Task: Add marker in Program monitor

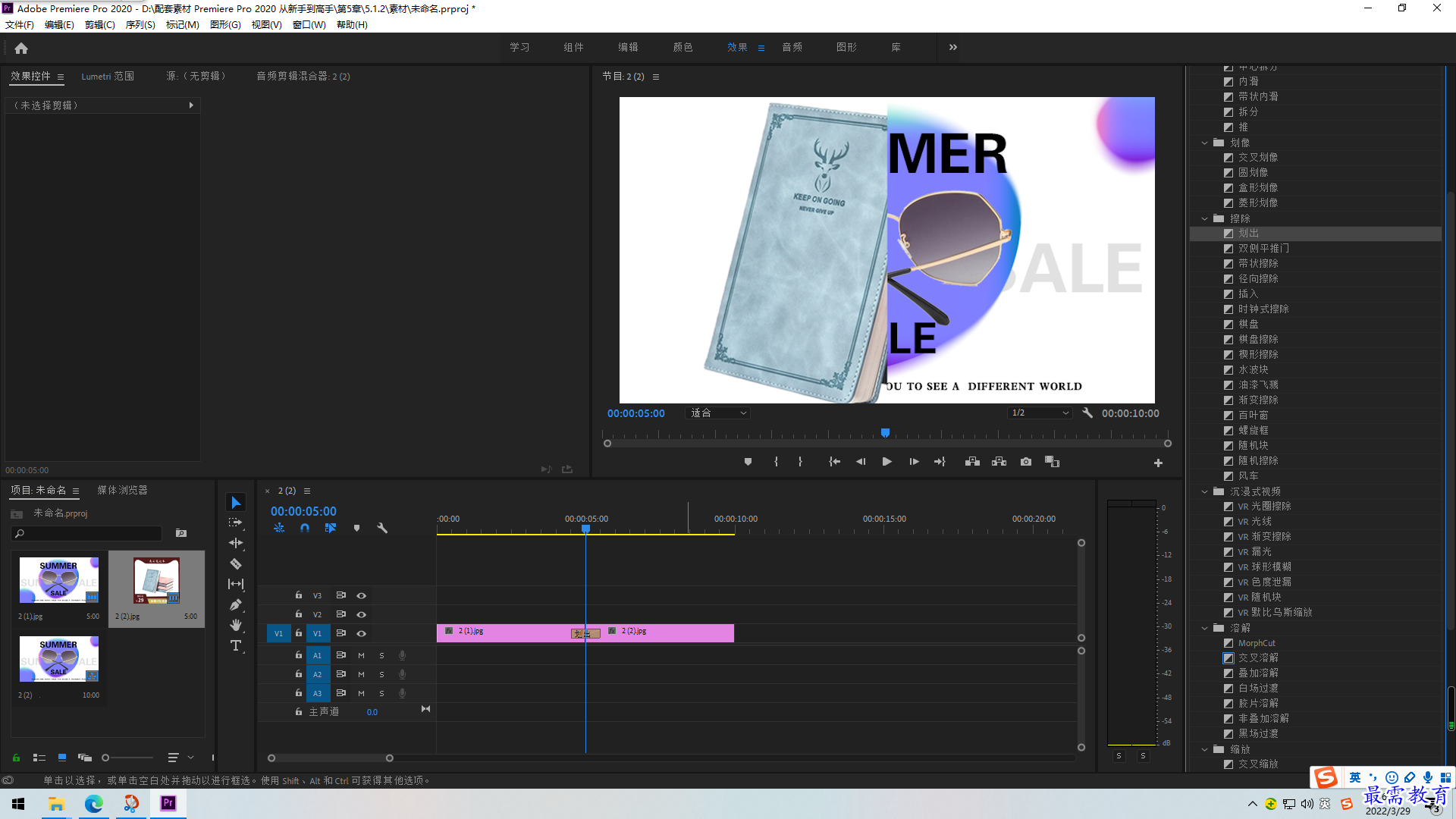Action: 748,462
